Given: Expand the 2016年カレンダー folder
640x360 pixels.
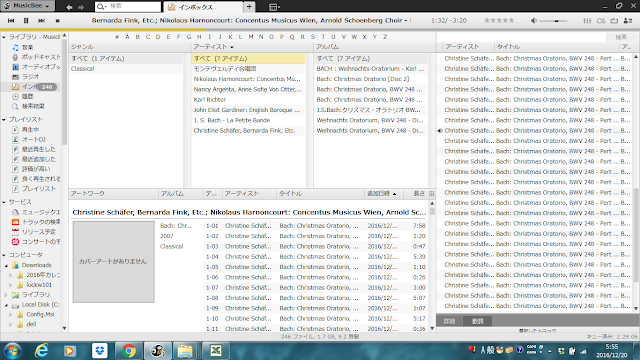Looking at the screenshot, I should coord(11,275).
